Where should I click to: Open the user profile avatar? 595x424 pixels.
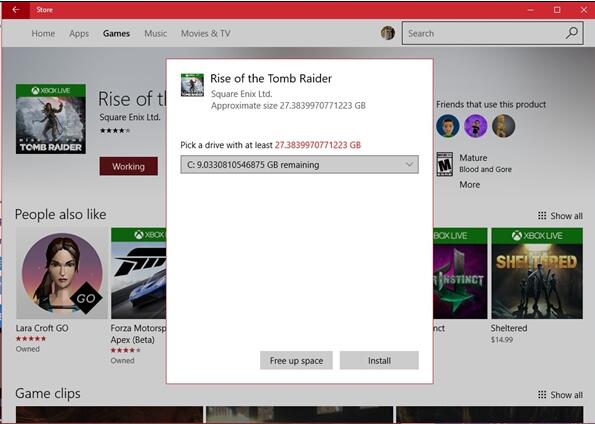point(388,33)
